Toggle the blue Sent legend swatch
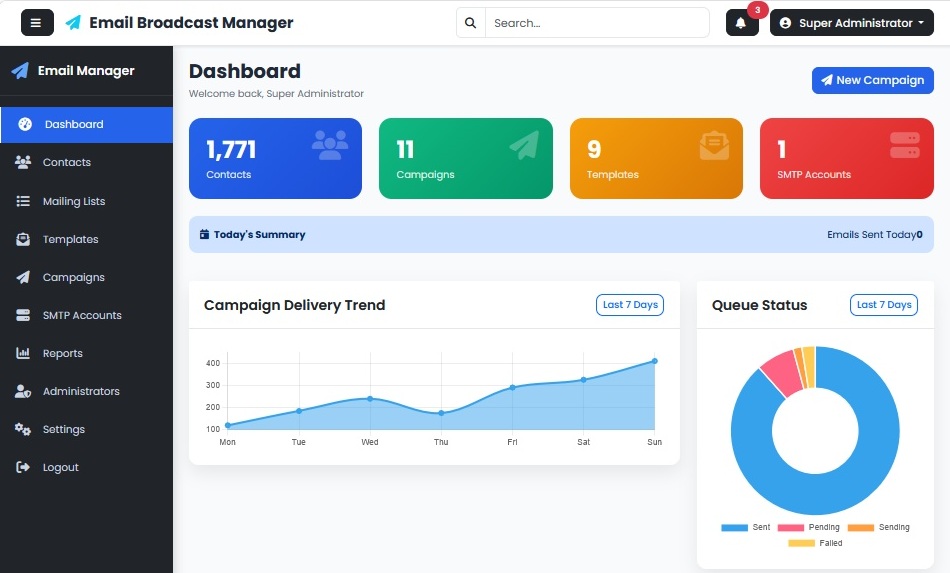 coord(734,528)
